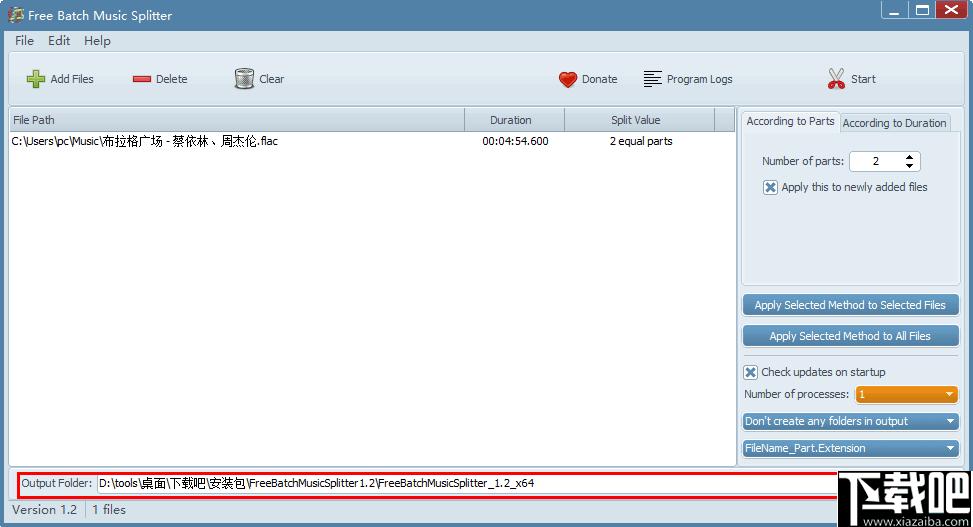This screenshot has width=973, height=527.
Task: Open the Help menu
Action: point(97,41)
